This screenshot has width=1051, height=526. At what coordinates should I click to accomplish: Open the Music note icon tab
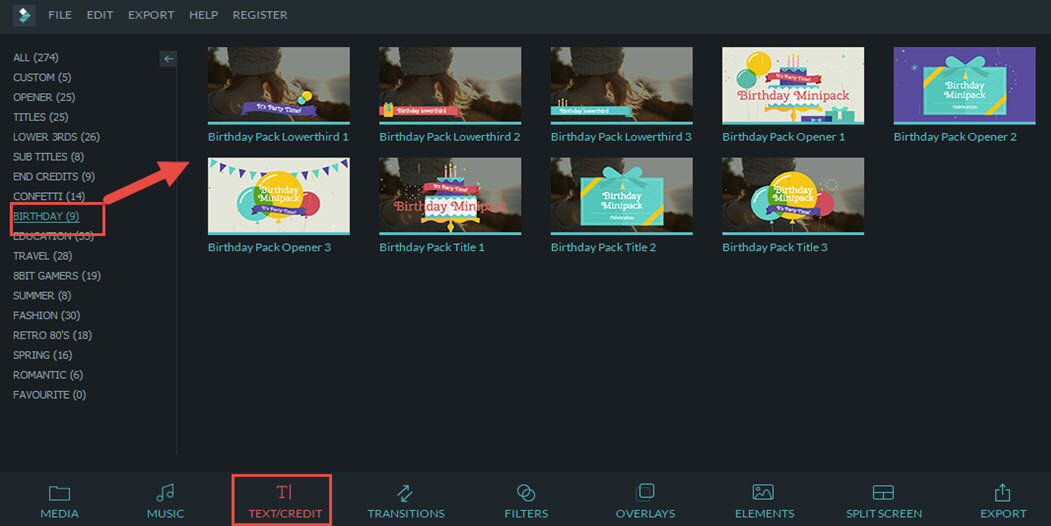pos(165,493)
